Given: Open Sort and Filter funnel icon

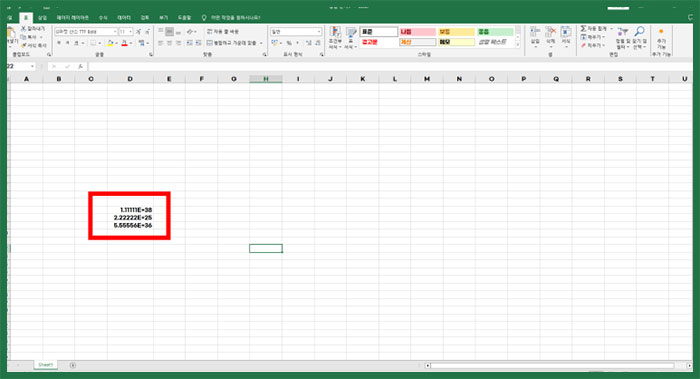Looking at the screenshot, I should coord(622,32).
